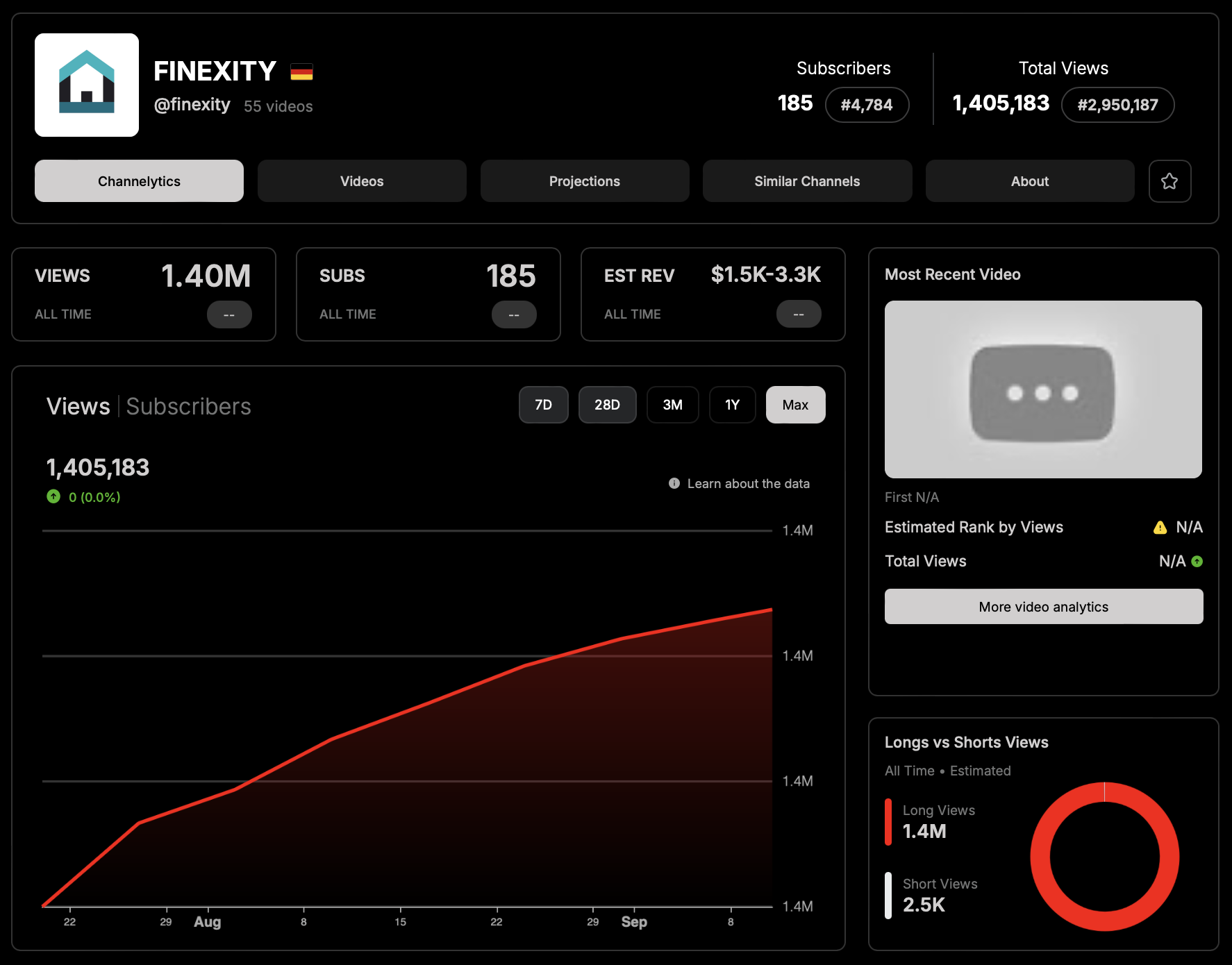Click the 1,405,183 chart total value
This screenshot has width=1232, height=965.
[x=98, y=467]
